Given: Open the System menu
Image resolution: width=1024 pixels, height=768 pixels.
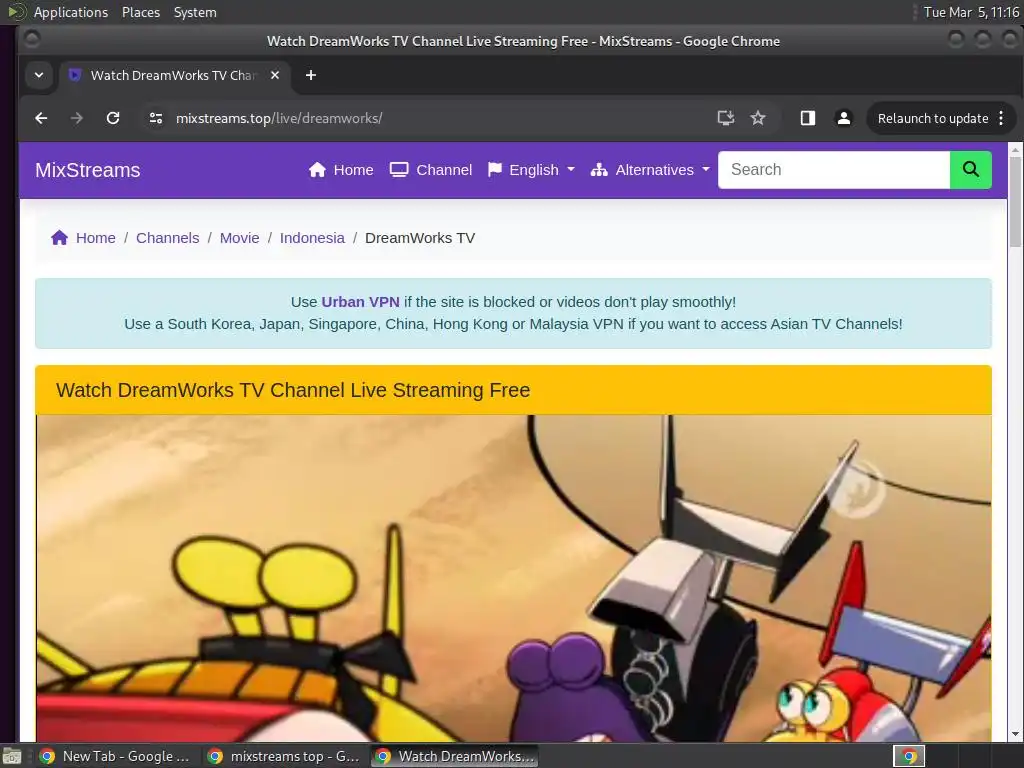Looking at the screenshot, I should tap(195, 12).
